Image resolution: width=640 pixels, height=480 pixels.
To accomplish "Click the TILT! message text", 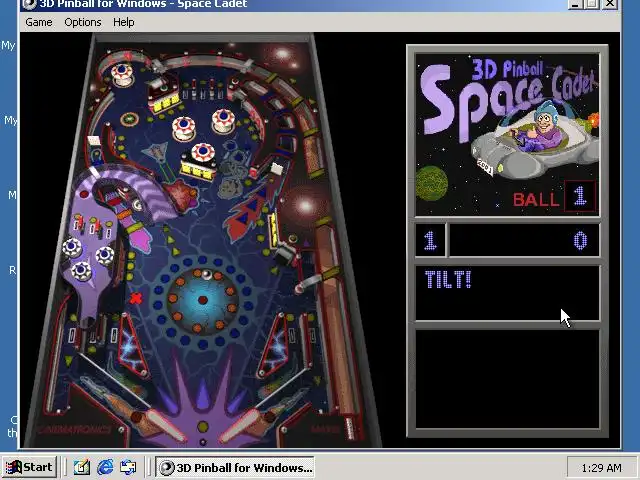I will [448, 280].
